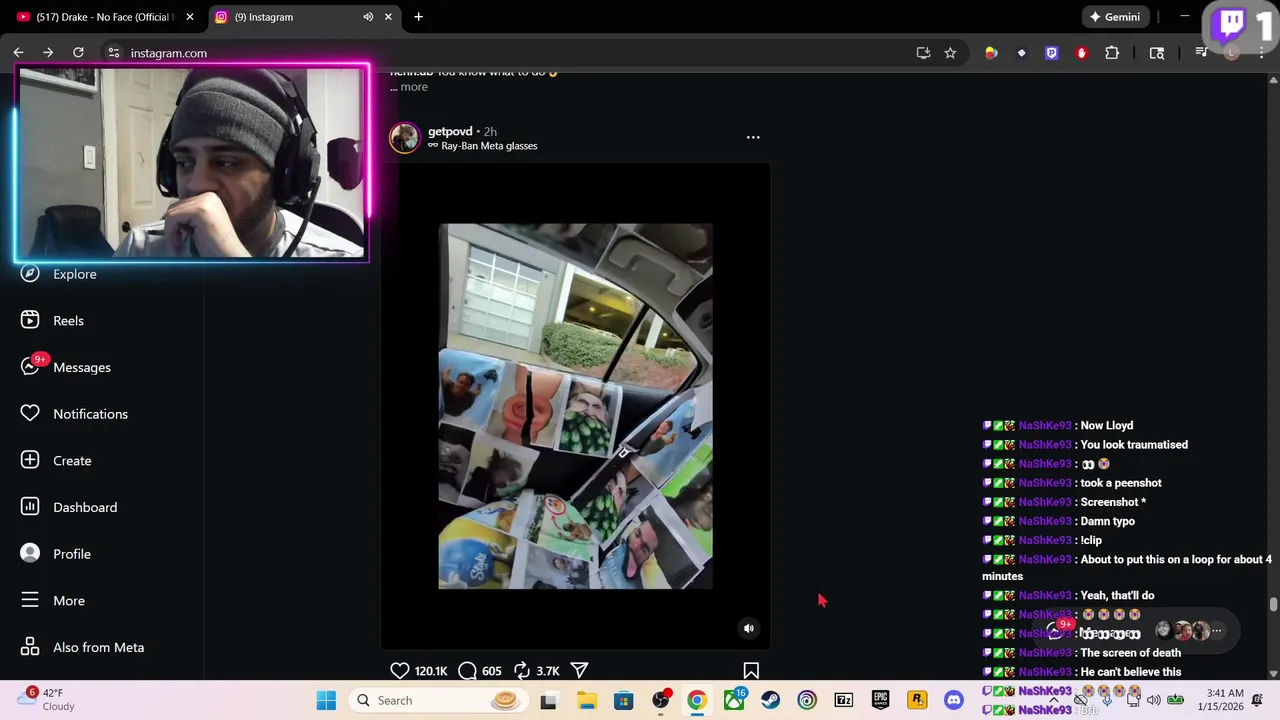Open Messages in the sidebar
This screenshot has width=1280, height=720.
coord(66,367)
